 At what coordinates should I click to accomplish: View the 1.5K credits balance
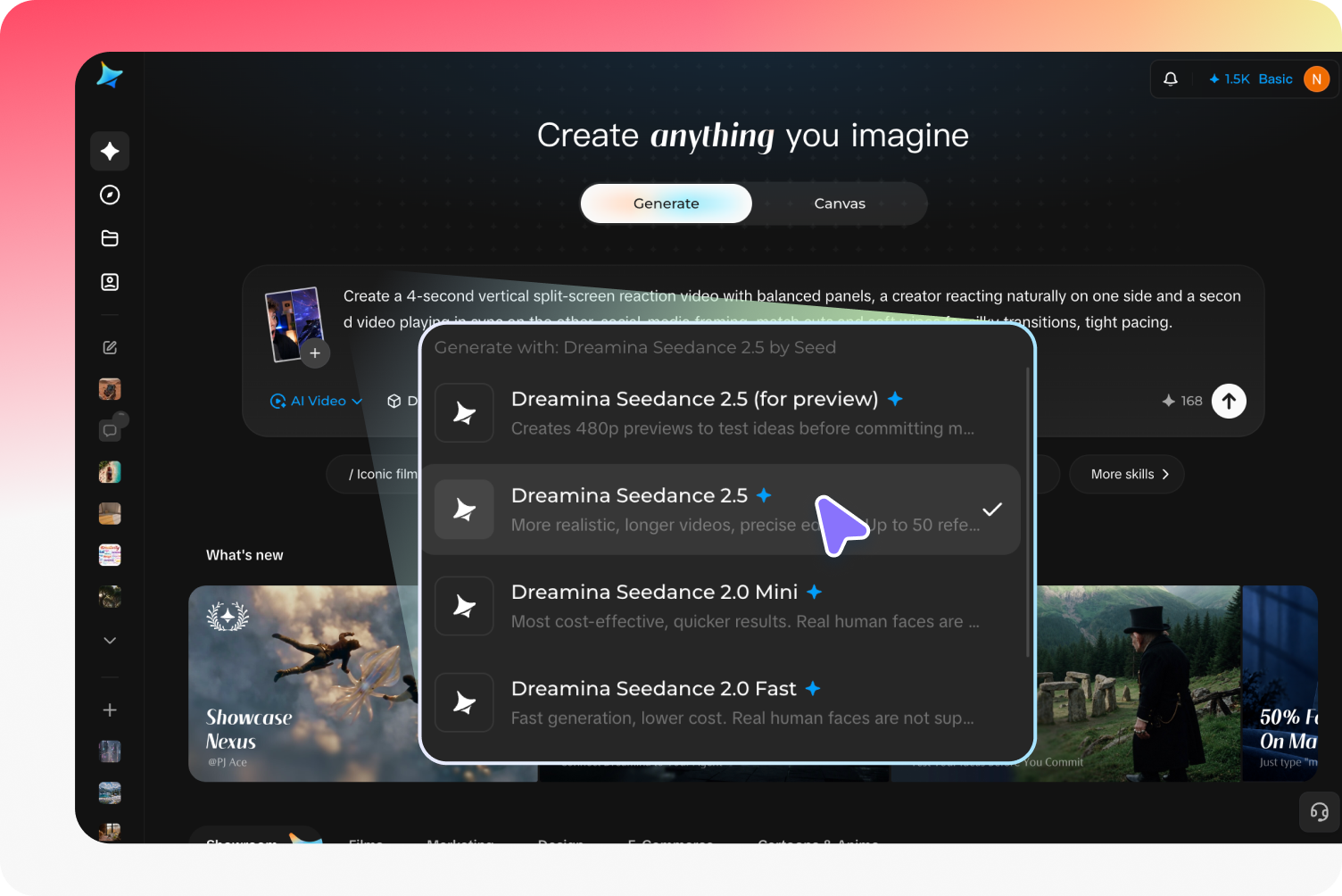tap(1230, 79)
